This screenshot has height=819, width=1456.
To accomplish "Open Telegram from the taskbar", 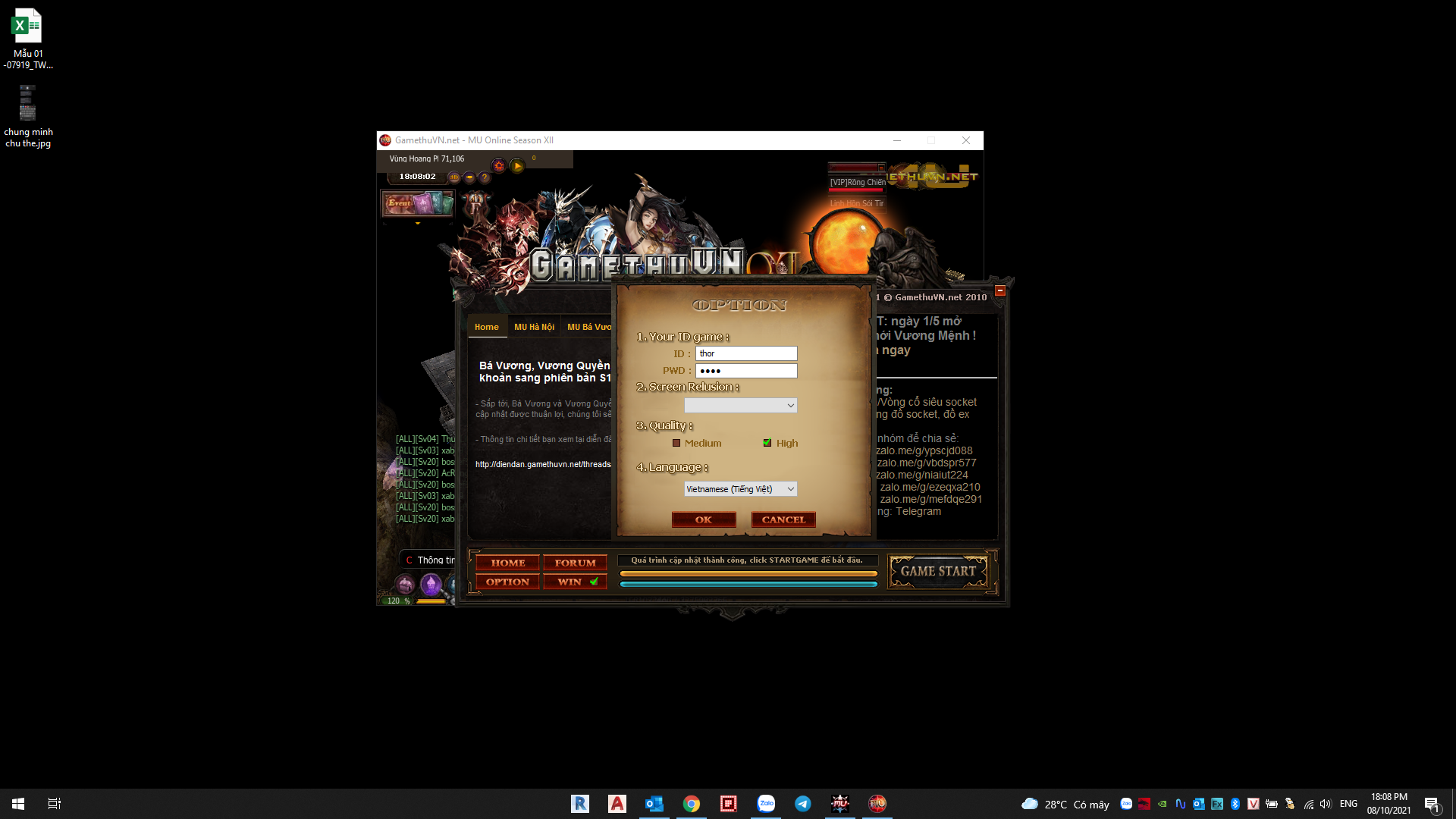I will click(x=803, y=804).
